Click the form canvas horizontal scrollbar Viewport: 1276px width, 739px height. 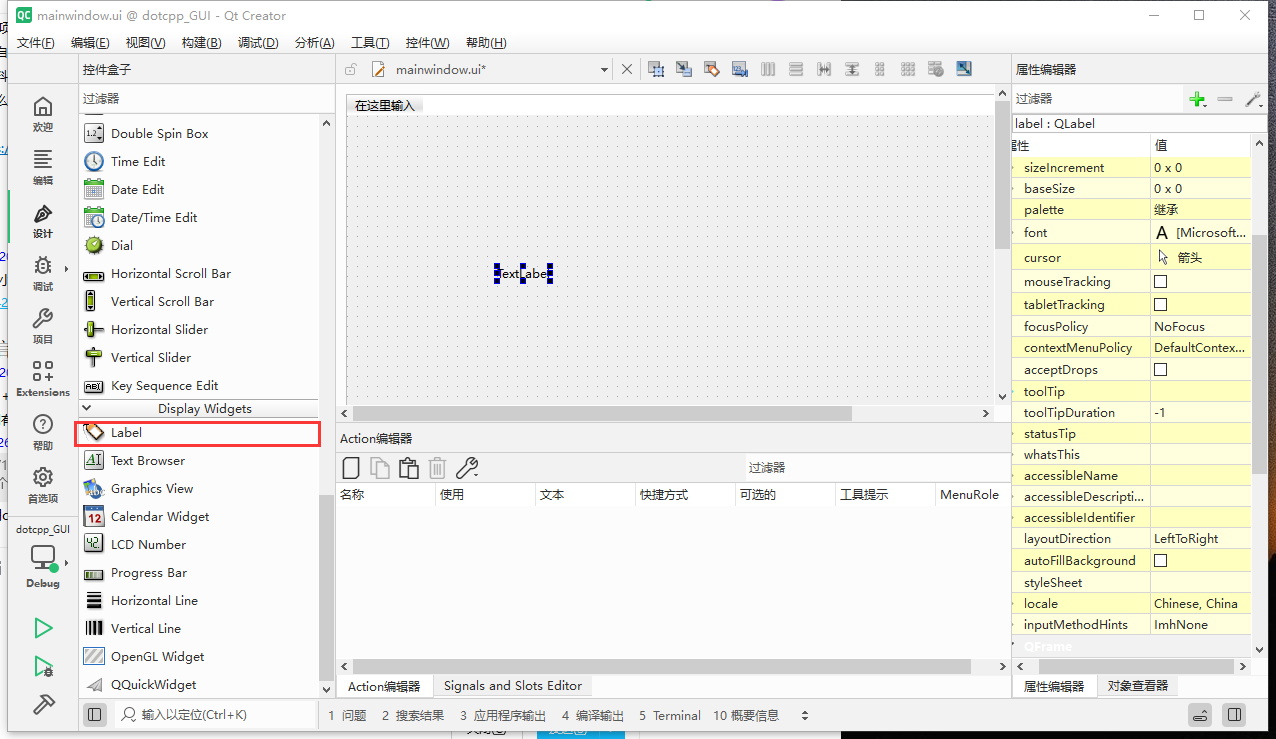pos(603,413)
